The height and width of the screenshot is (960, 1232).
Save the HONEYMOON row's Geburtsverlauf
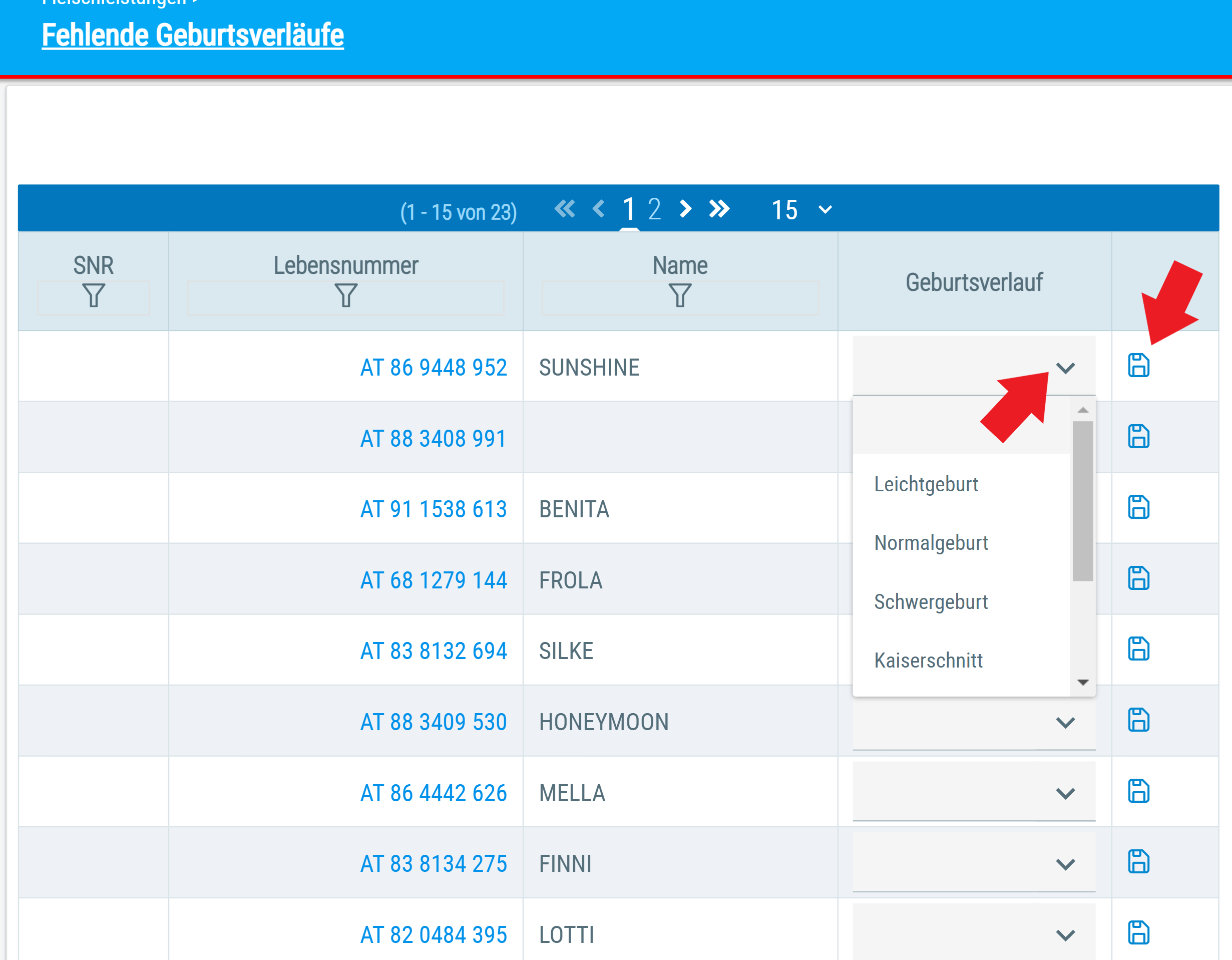[x=1138, y=720]
